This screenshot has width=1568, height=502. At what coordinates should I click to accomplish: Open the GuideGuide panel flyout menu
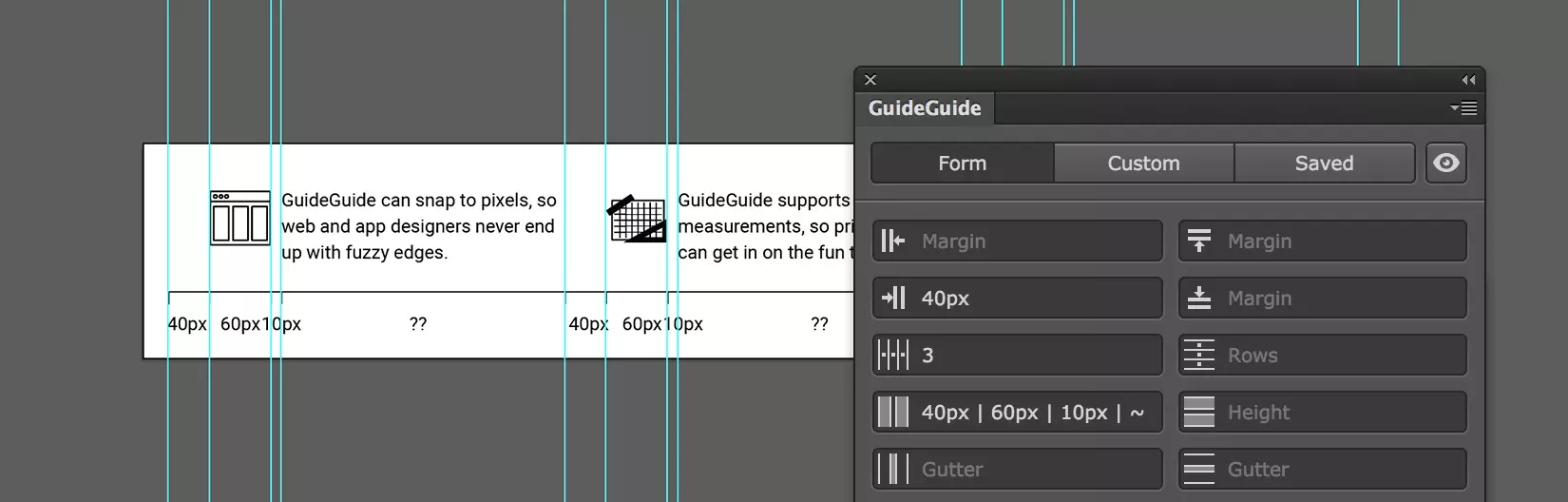coord(1463,107)
